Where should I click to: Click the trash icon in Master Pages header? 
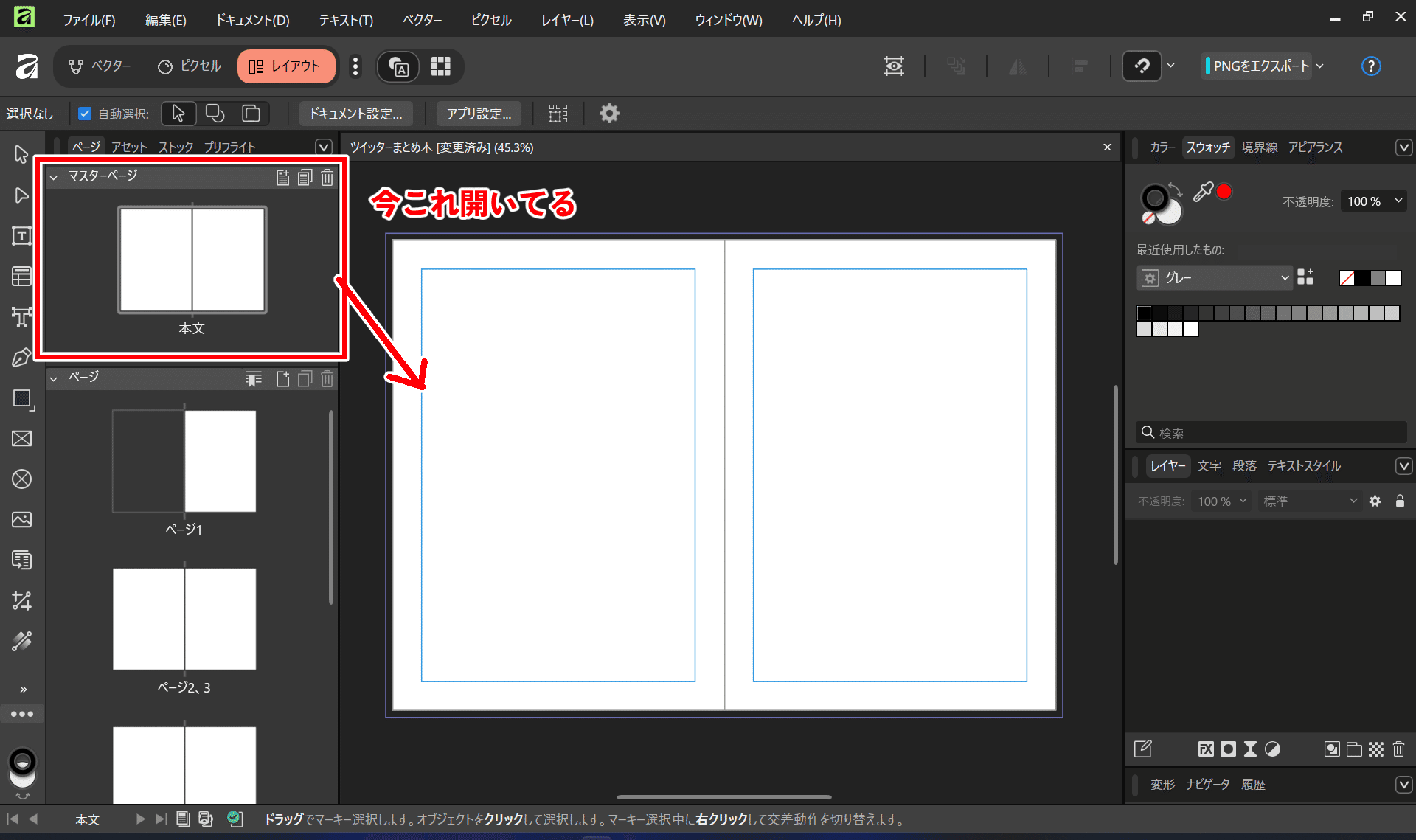(x=327, y=177)
